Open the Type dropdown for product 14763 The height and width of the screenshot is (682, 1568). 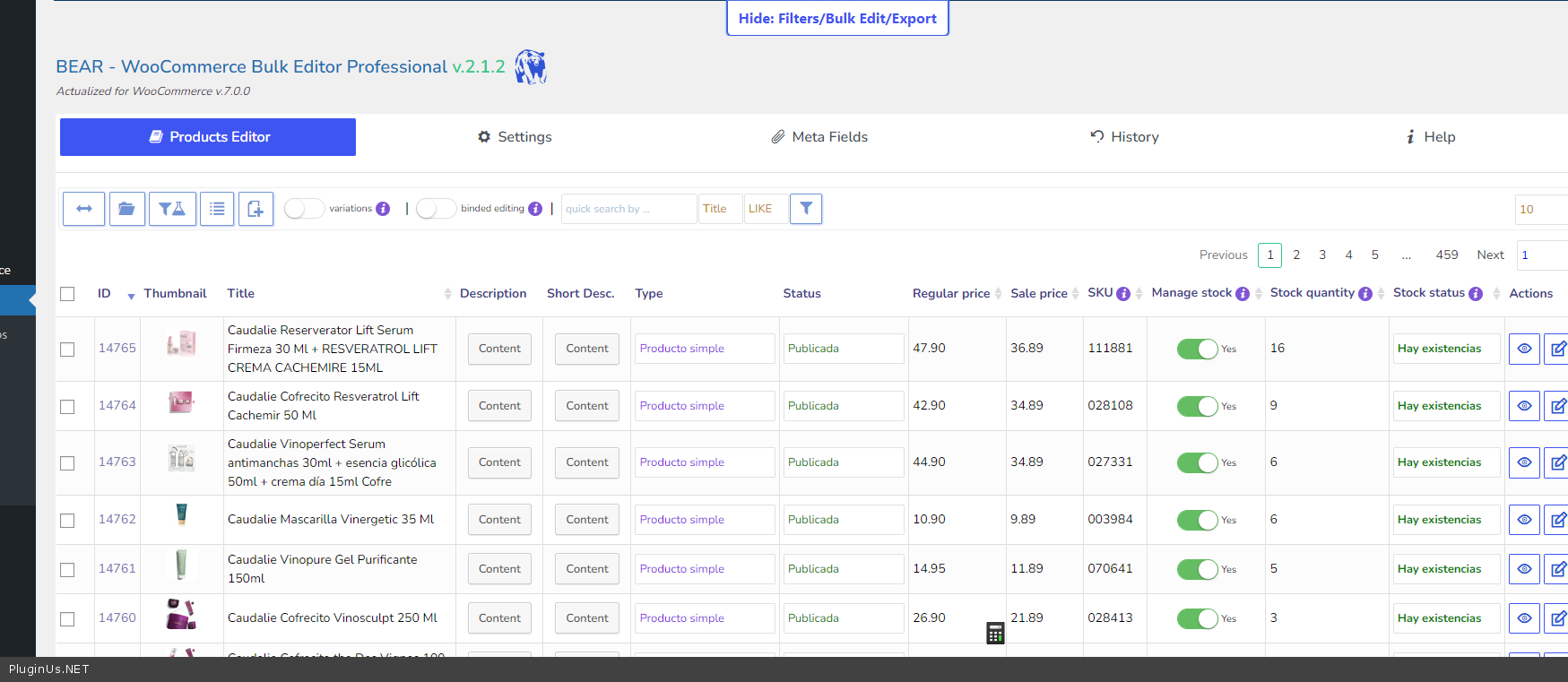(704, 462)
